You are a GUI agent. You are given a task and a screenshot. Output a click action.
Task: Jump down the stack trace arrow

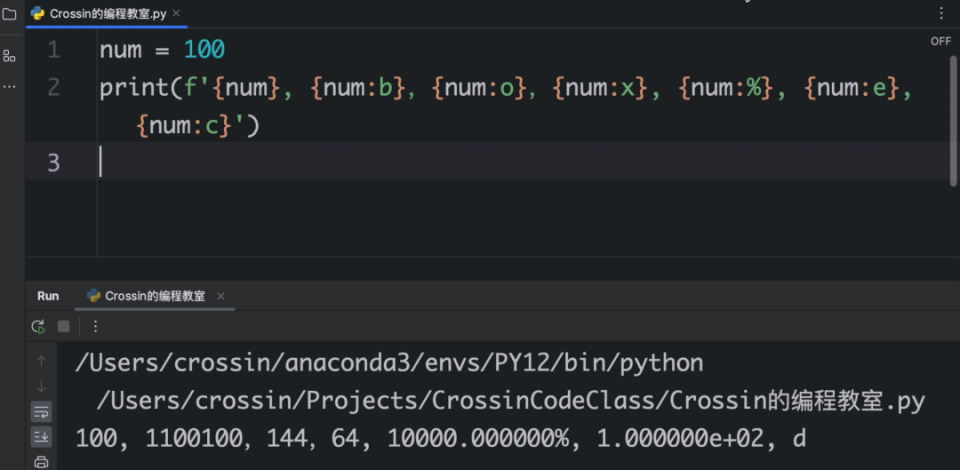[41, 386]
